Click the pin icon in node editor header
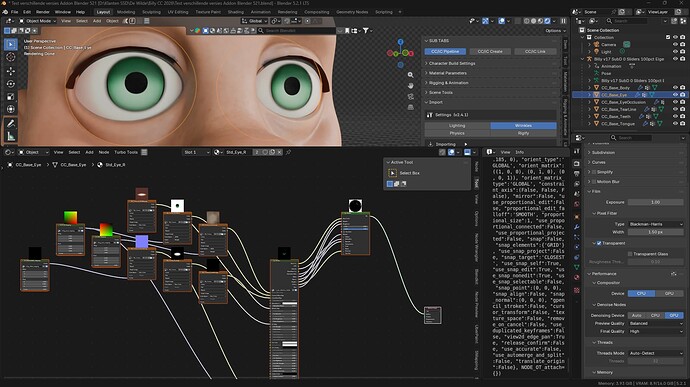The width and height of the screenshot is (690, 387). pos(288,152)
